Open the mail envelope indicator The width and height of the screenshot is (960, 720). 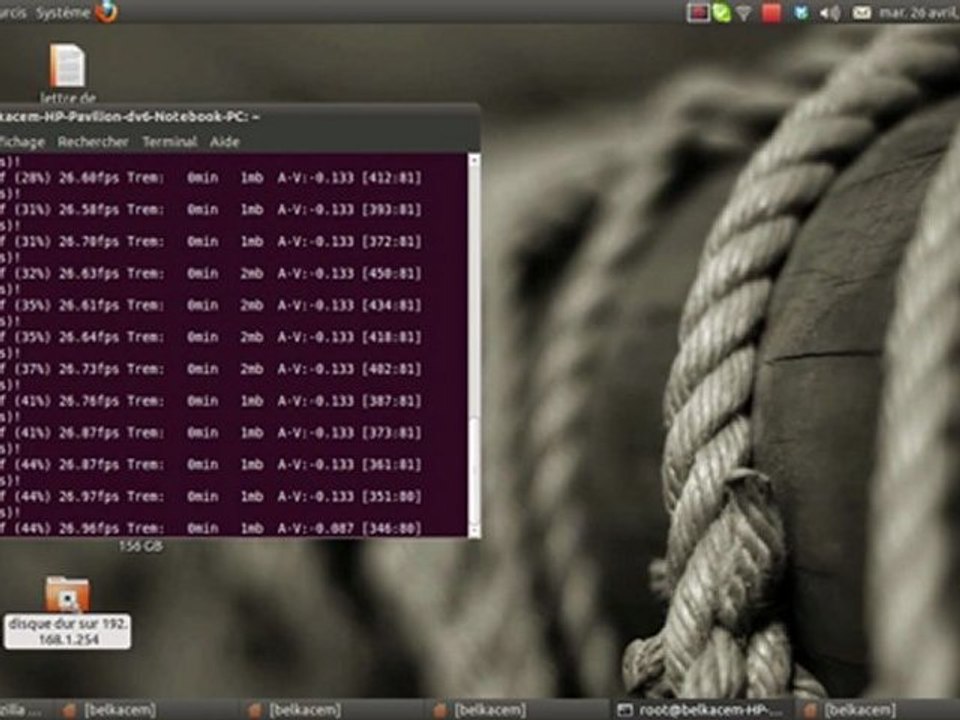[861, 13]
